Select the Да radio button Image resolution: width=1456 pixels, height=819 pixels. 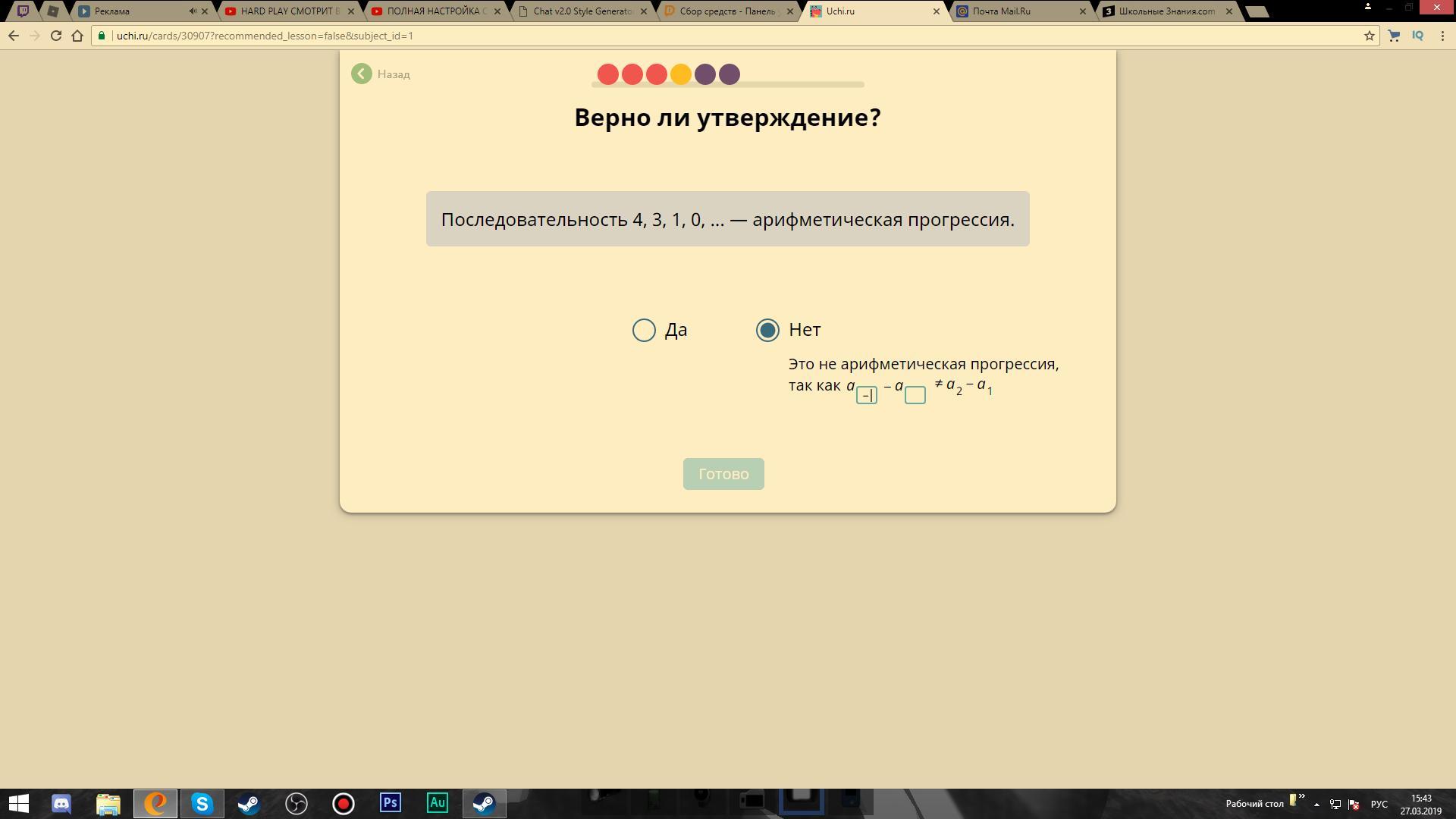644,330
